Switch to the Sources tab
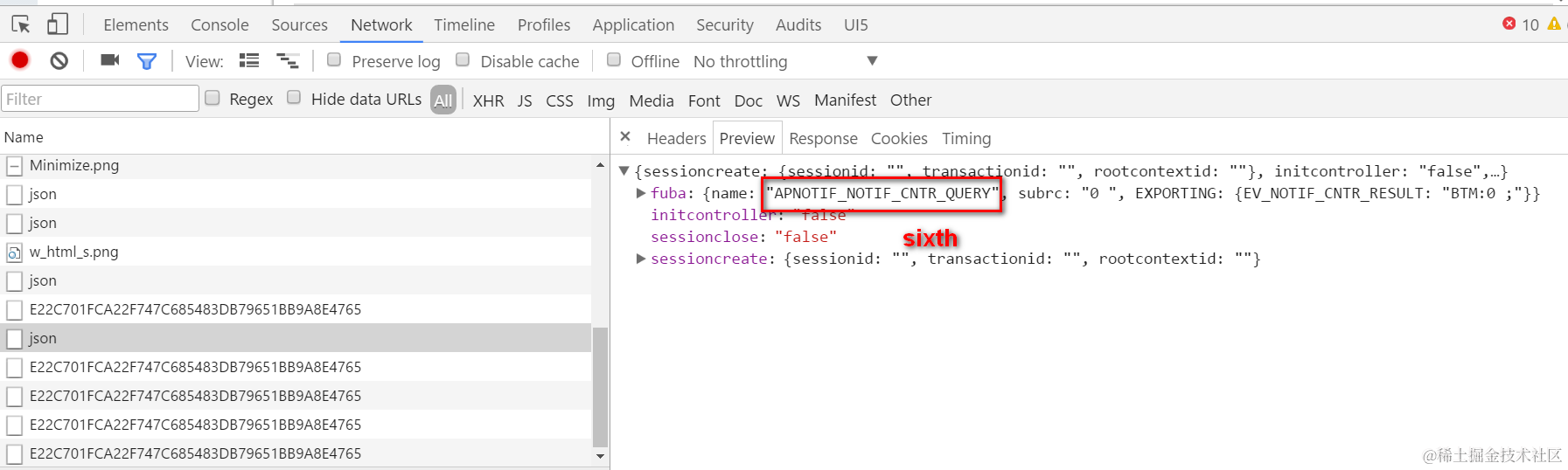This screenshot has width=1568, height=470. coord(299,25)
